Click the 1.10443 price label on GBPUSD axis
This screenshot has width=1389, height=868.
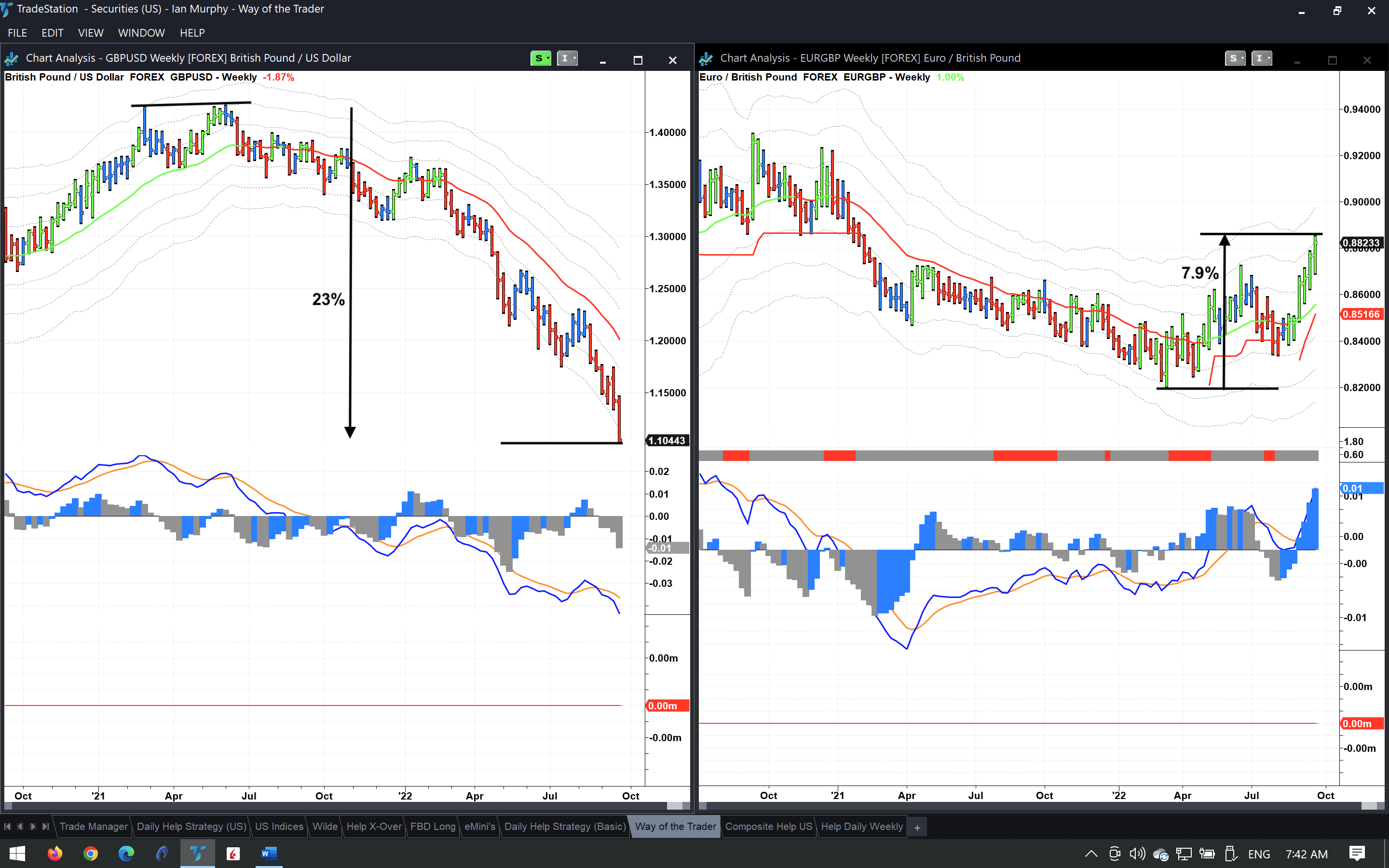point(667,440)
